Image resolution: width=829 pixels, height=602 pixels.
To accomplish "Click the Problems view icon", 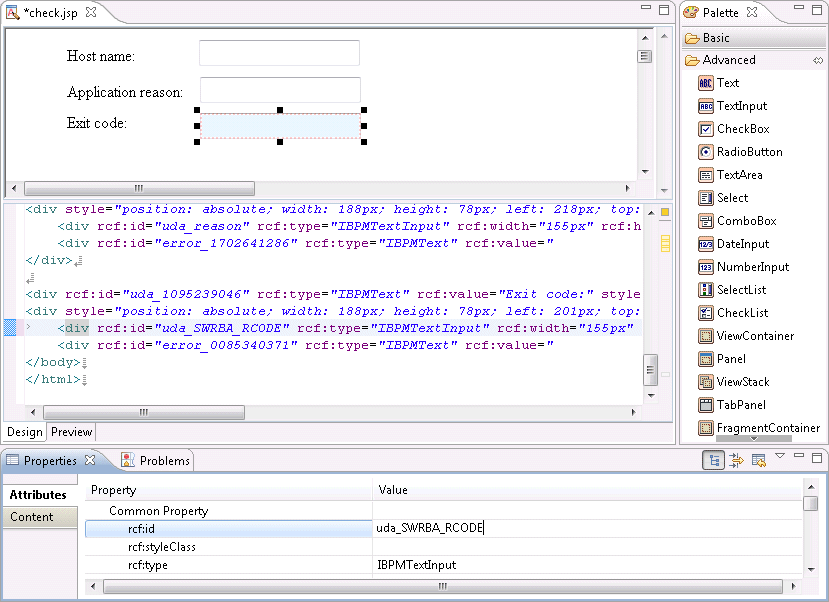I will click(127, 460).
